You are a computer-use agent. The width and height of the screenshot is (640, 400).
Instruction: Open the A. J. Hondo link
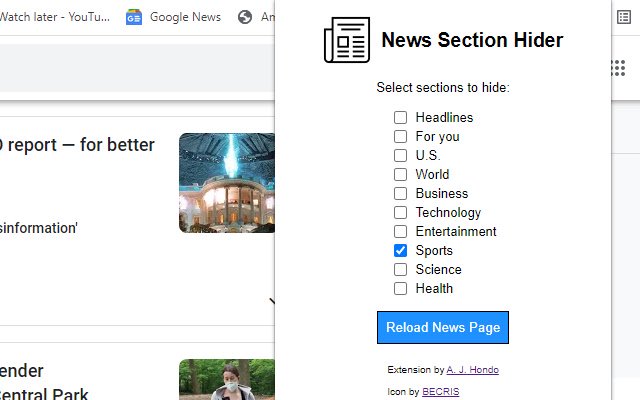[x=473, y=370]
